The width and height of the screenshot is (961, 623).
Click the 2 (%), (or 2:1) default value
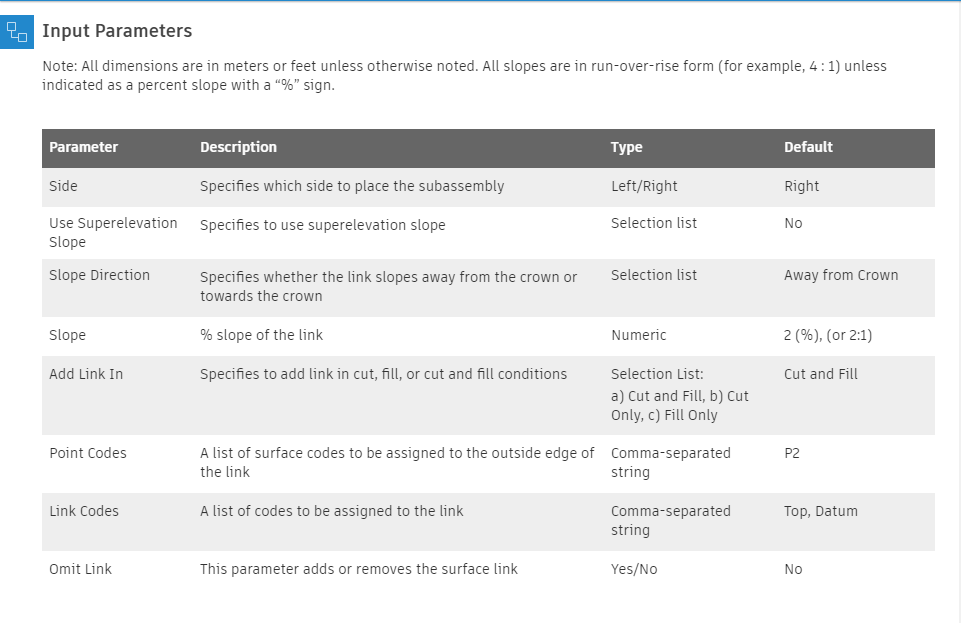coord(828,335)
